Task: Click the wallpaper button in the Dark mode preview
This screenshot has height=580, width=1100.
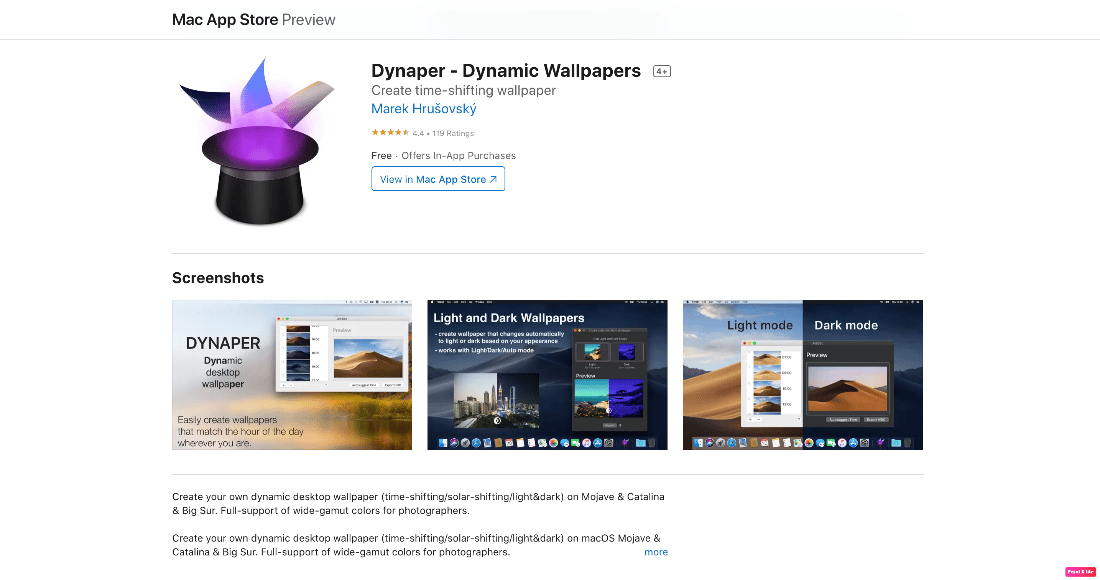Action: coord(845,419)
